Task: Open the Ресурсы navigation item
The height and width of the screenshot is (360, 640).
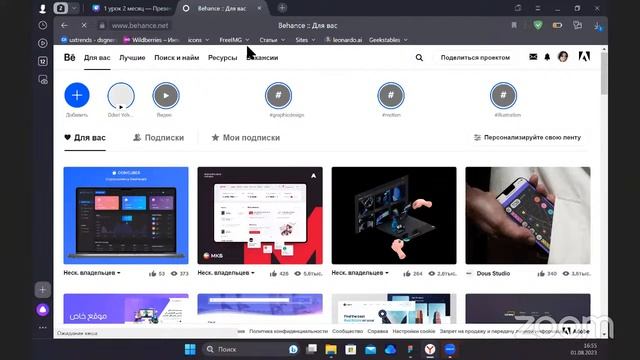Action: click(222, 58)
